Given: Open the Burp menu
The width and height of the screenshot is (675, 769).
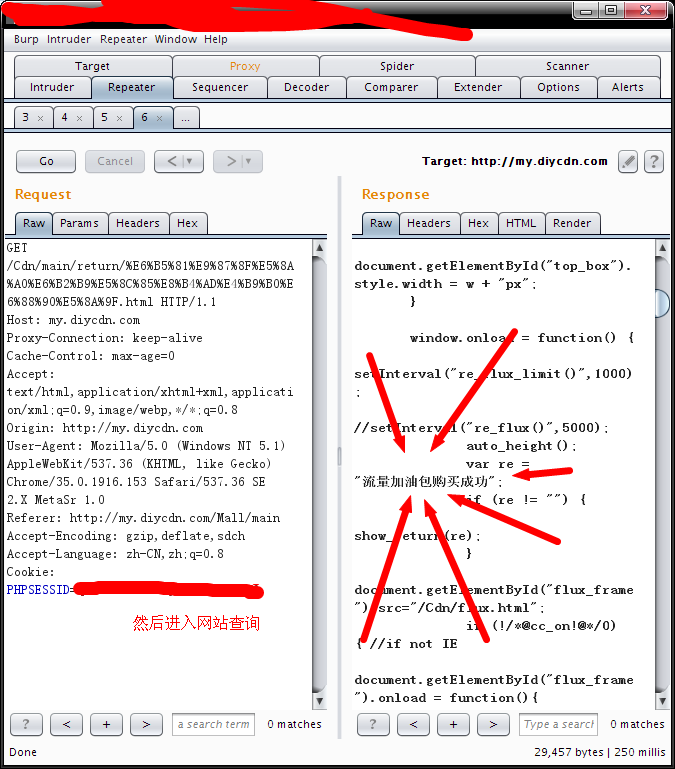Looking at the screenshot, I should point(26,39).
